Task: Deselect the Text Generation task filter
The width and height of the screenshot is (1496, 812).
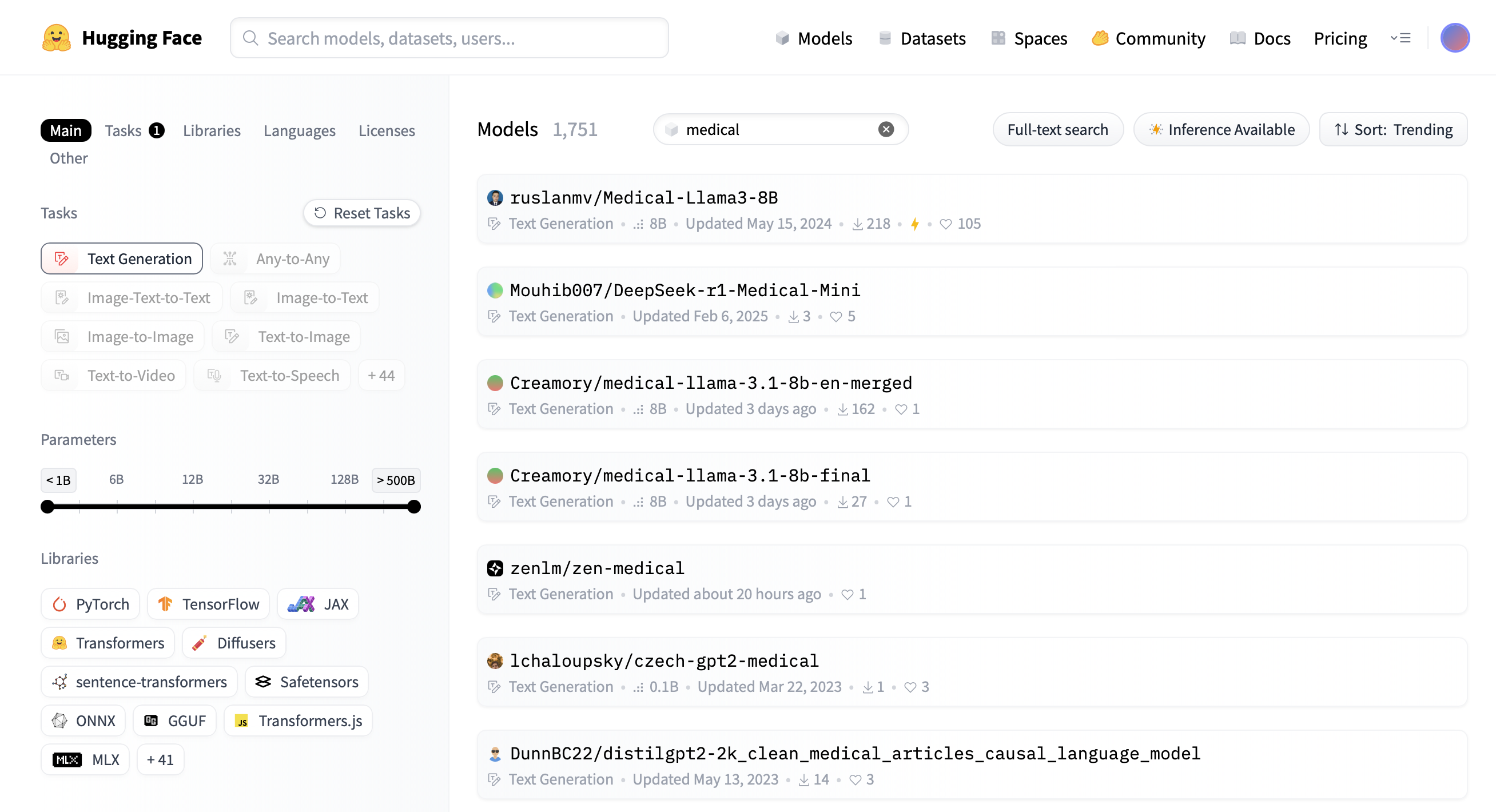Action: click(x=121, y=258)
